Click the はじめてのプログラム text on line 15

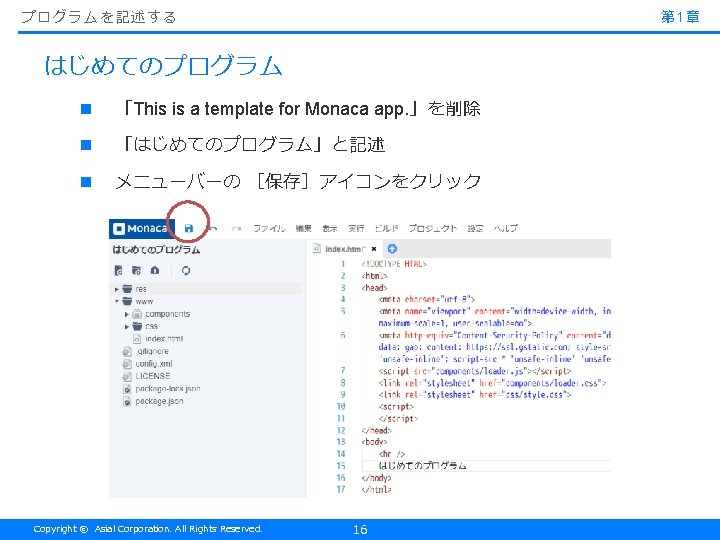click(x=422, y=466)
